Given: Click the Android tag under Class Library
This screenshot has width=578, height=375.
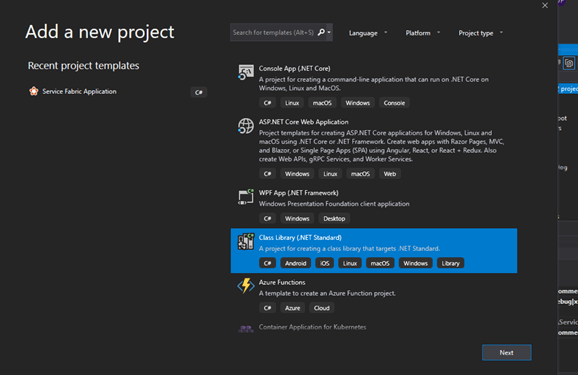Looking at the screenshot, I should pos(296,263).
